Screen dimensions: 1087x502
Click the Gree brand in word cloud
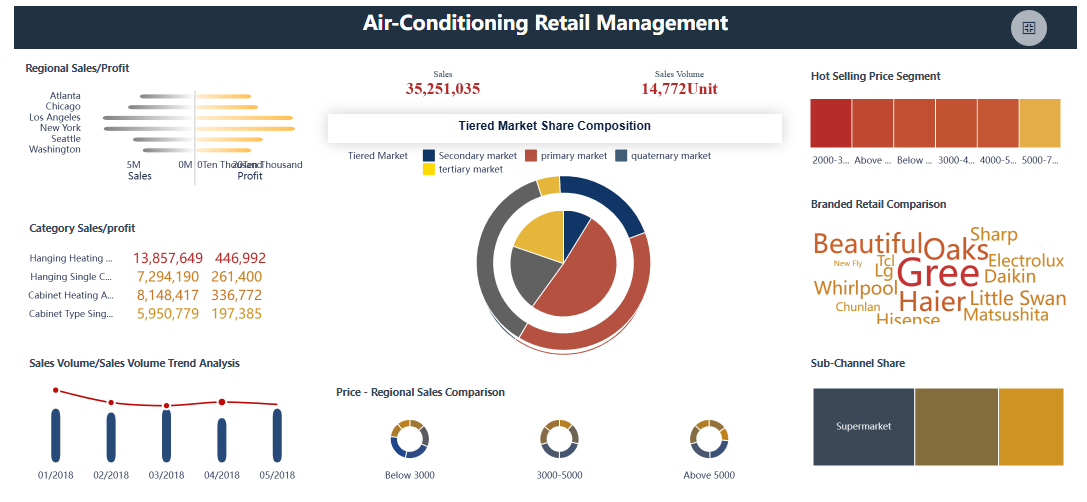click(937, 272)
